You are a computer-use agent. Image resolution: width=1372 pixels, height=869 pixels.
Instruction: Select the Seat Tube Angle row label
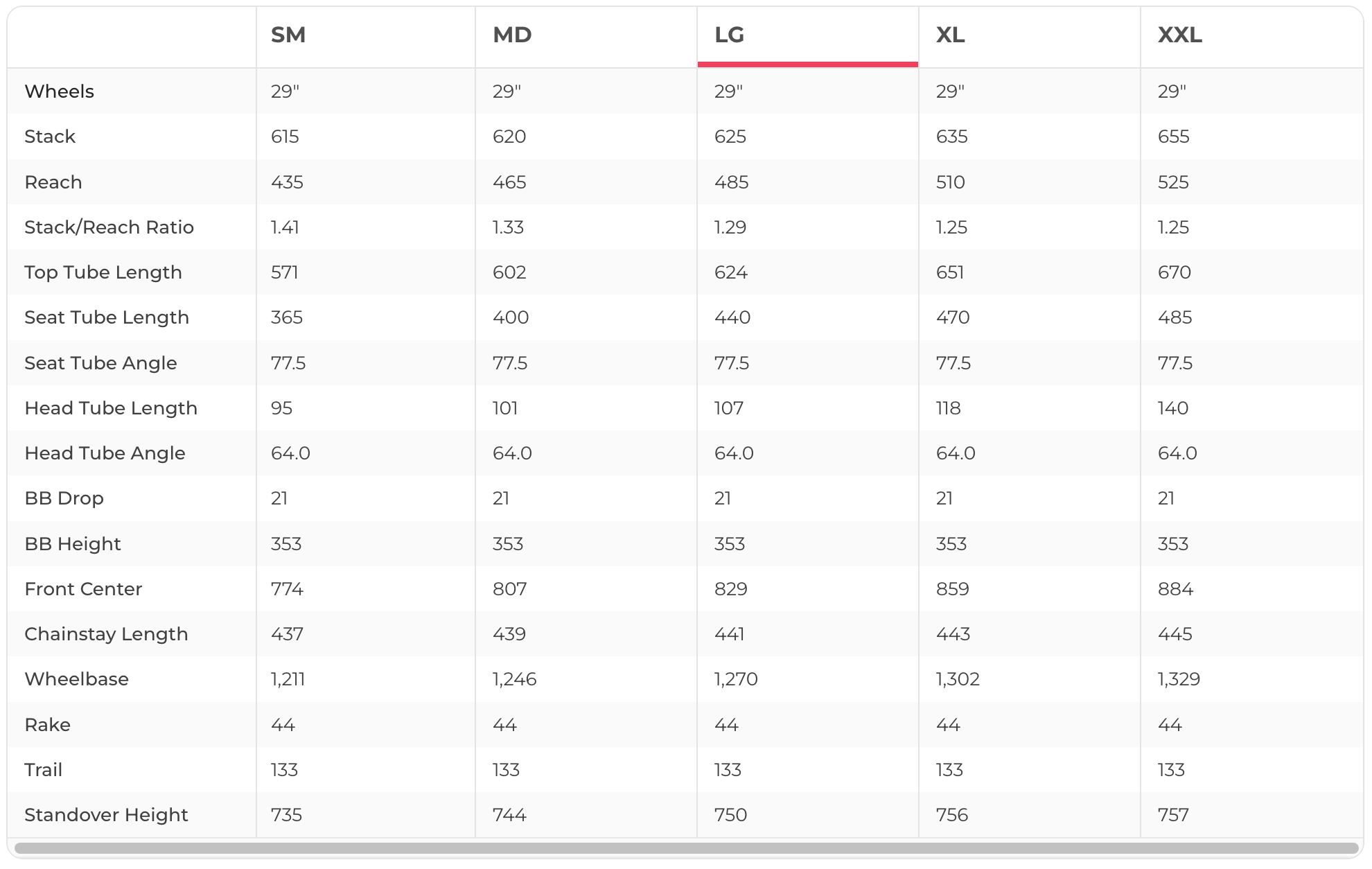(x=101, y=363)
